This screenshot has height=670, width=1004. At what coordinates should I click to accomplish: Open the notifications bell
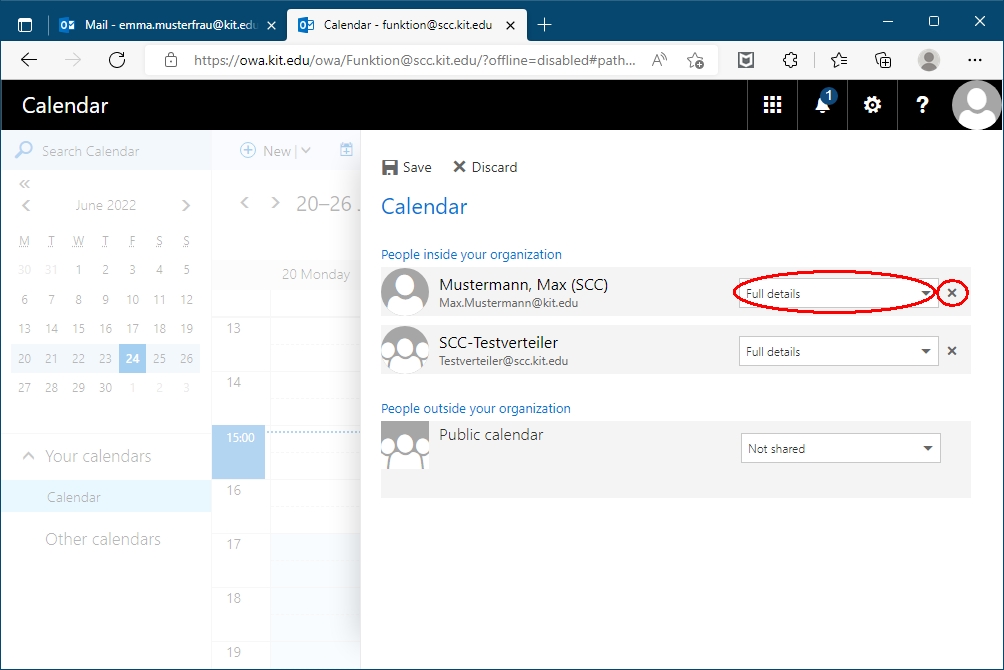[x=822, y=105]
